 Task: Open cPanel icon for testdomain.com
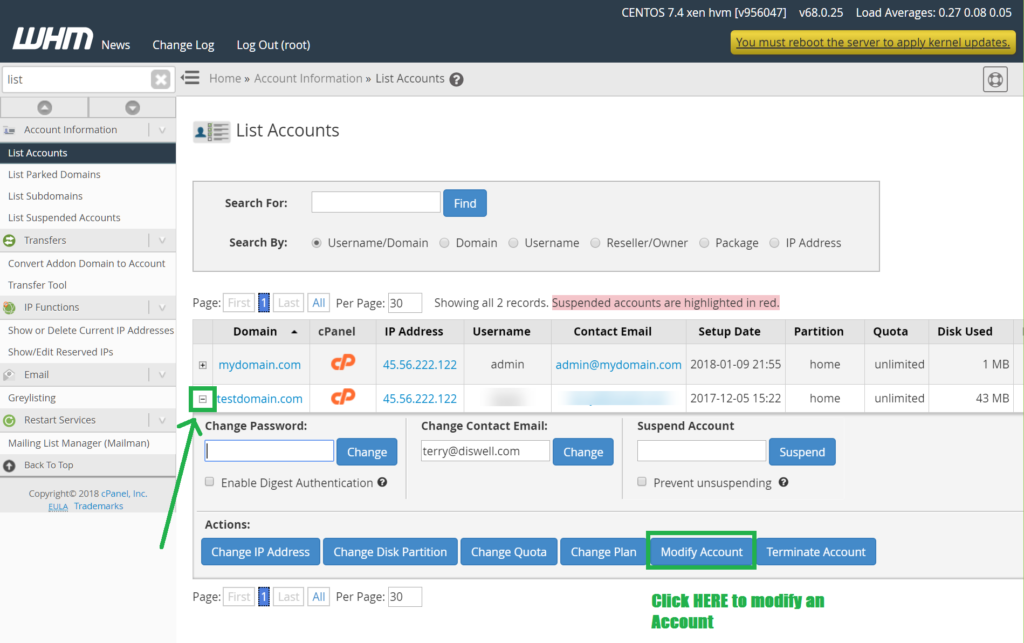[x=343, y=398]
